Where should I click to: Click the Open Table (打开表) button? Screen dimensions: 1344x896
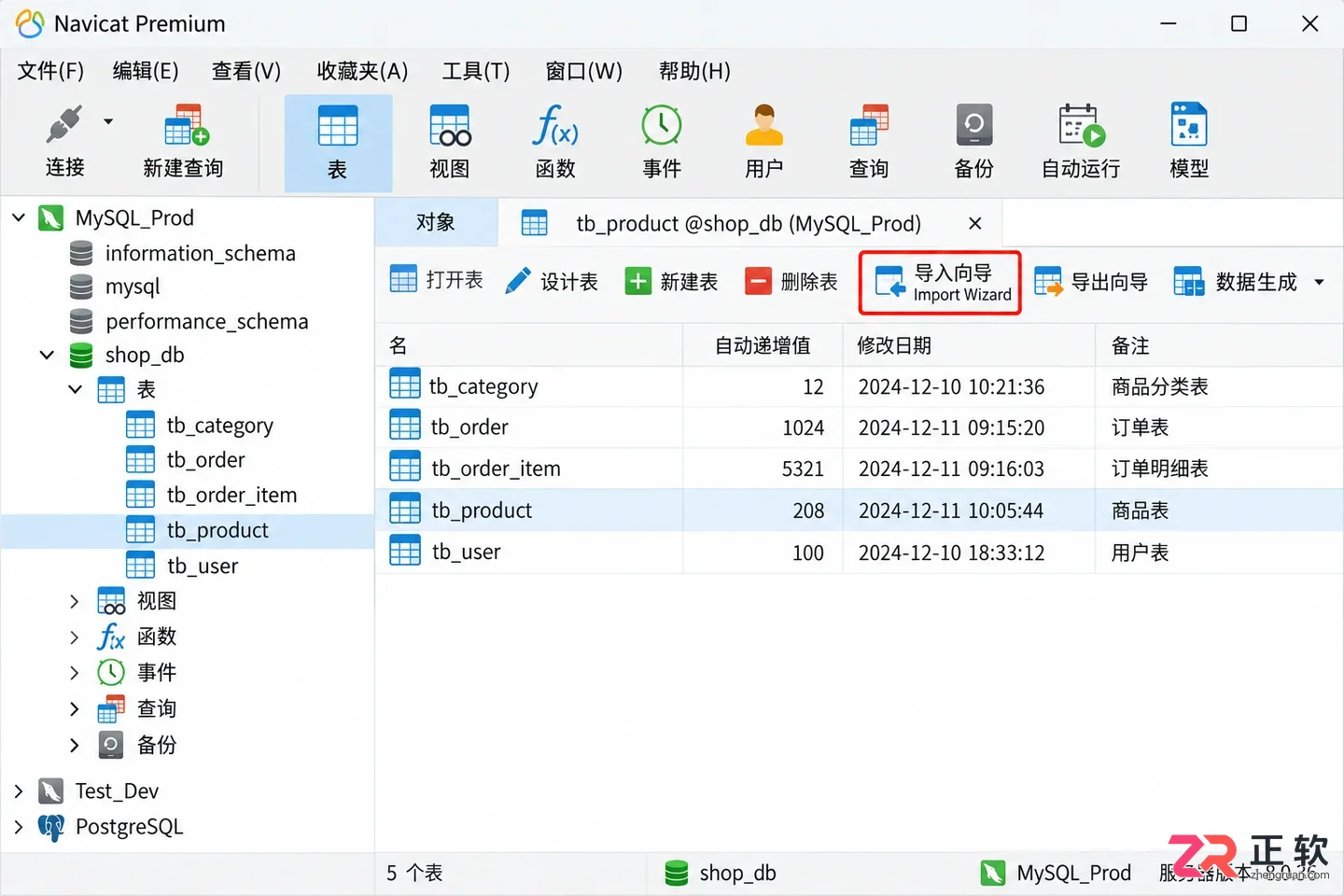click(x=436, y=280)
